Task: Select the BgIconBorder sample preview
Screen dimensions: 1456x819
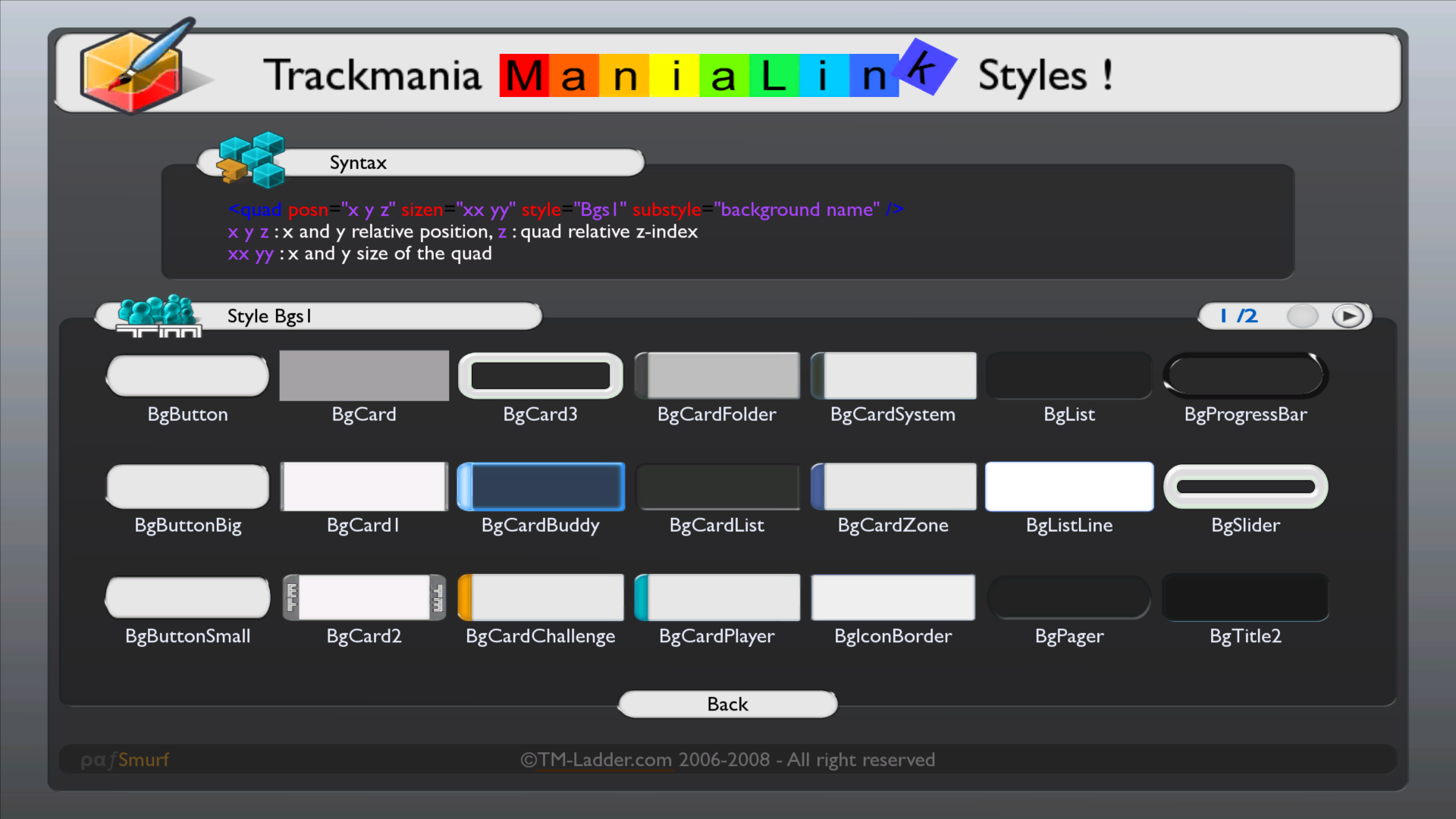Action: pyautogui.click(x=893, y=598)
